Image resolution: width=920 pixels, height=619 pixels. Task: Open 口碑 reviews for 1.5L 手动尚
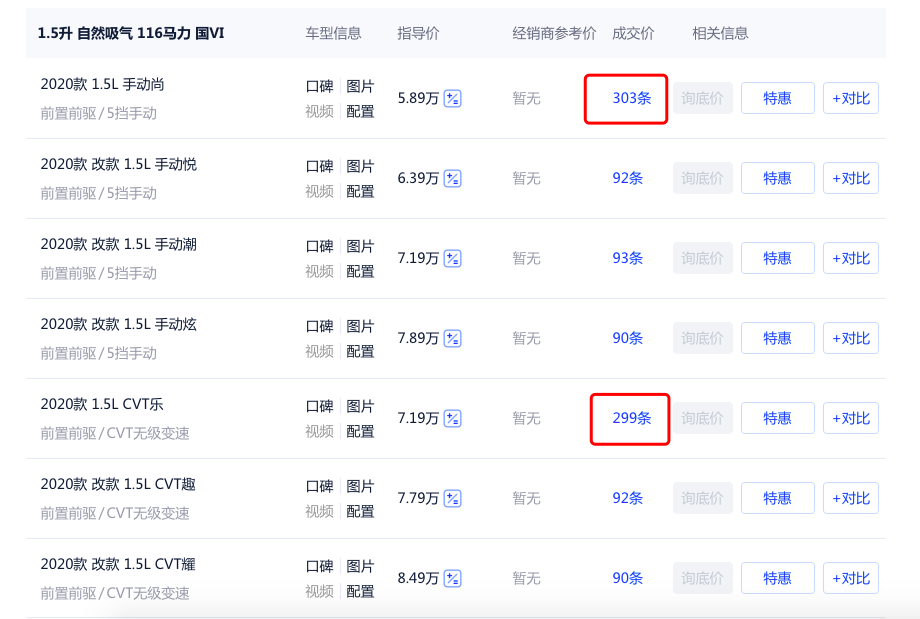[320, 86]
